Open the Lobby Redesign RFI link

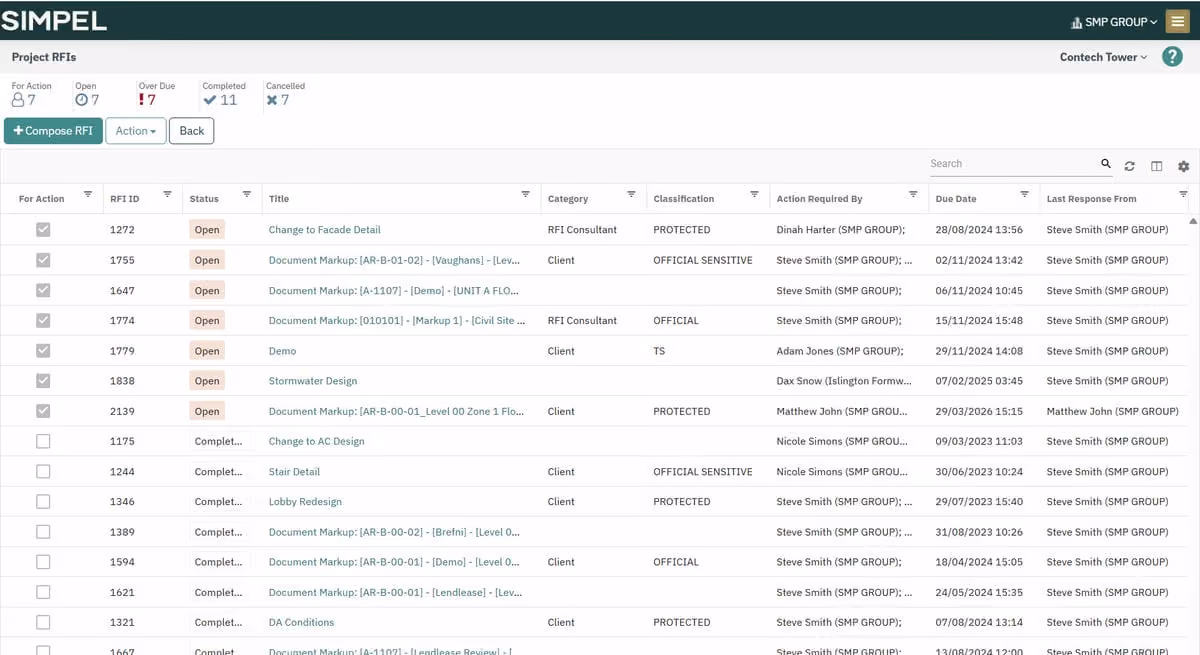[305, 502]
